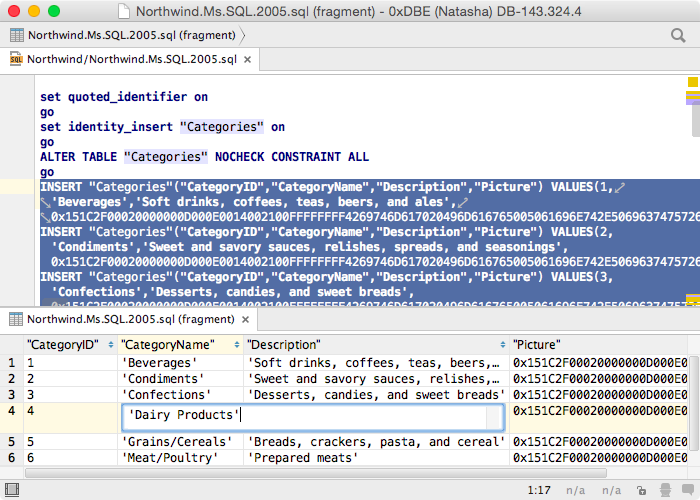Viewport: 700px width, 500px height.
Task: Sort by the "CategoryName" column arrows
Action: pos(237,345)
